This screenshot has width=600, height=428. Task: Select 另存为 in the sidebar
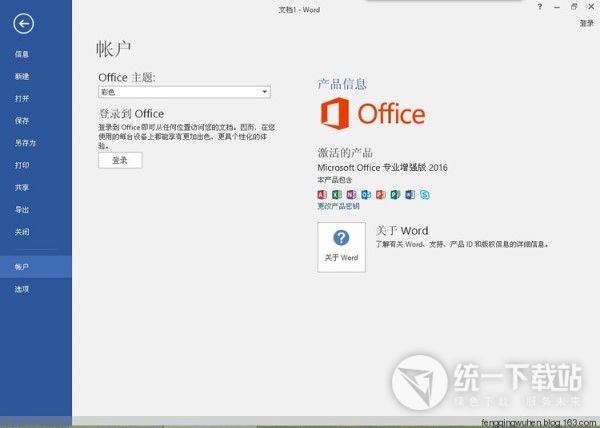coord(25,143)
